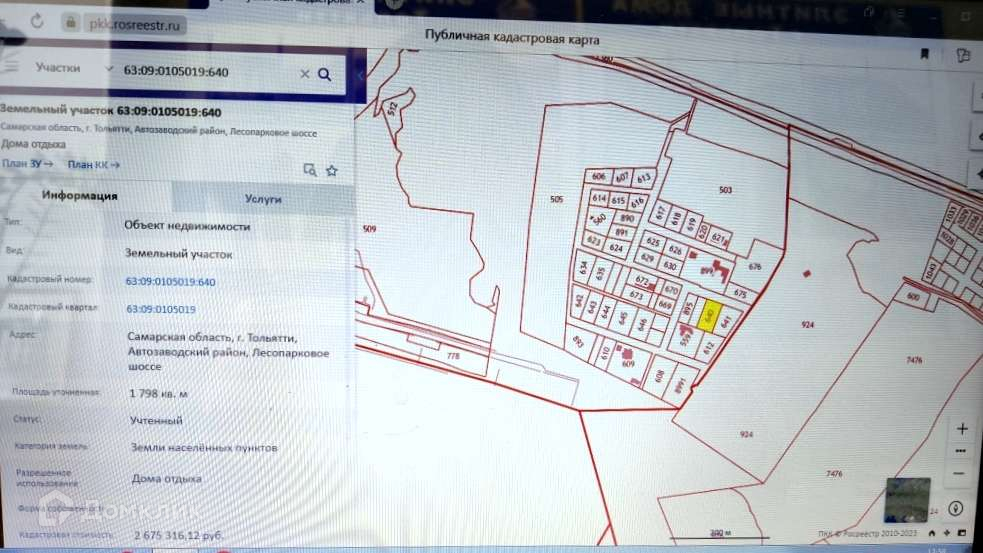Image resolution: width=983 pixels, height=553 pixels.
Task: Zoom in with the plus button
Action: [962, 429]
